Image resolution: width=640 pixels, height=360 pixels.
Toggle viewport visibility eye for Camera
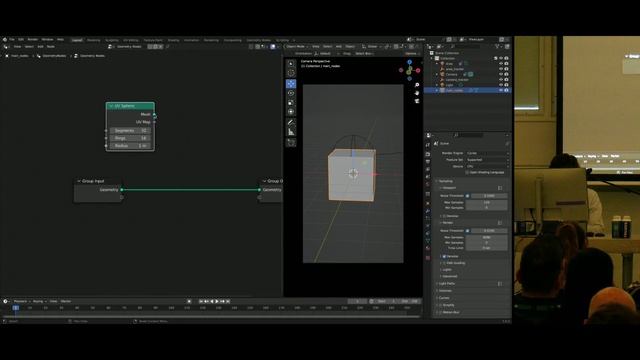[x=501, y=74]
